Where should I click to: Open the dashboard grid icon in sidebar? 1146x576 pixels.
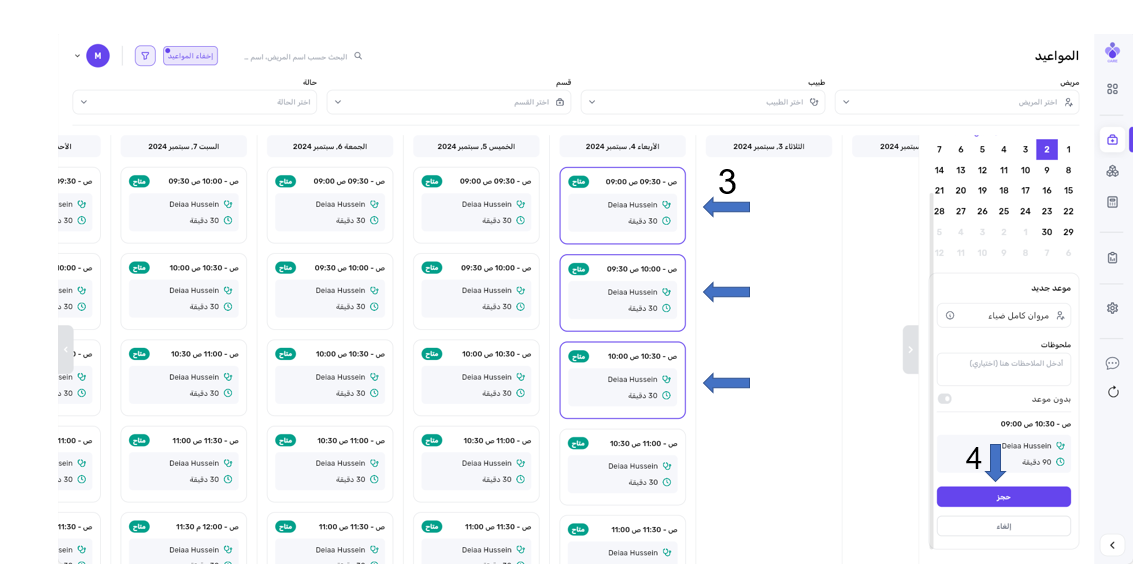(x=1112, y=89)
